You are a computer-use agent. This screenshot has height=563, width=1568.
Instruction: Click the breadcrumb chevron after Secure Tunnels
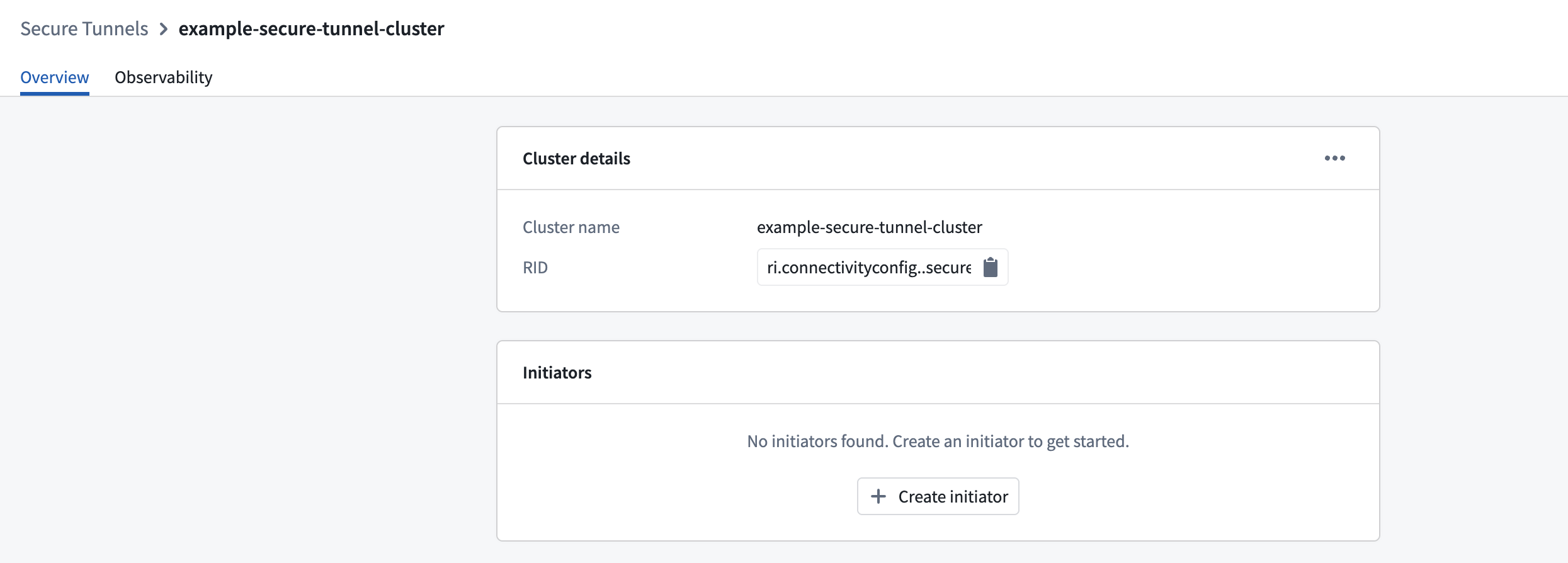click(x=164, y=29)
